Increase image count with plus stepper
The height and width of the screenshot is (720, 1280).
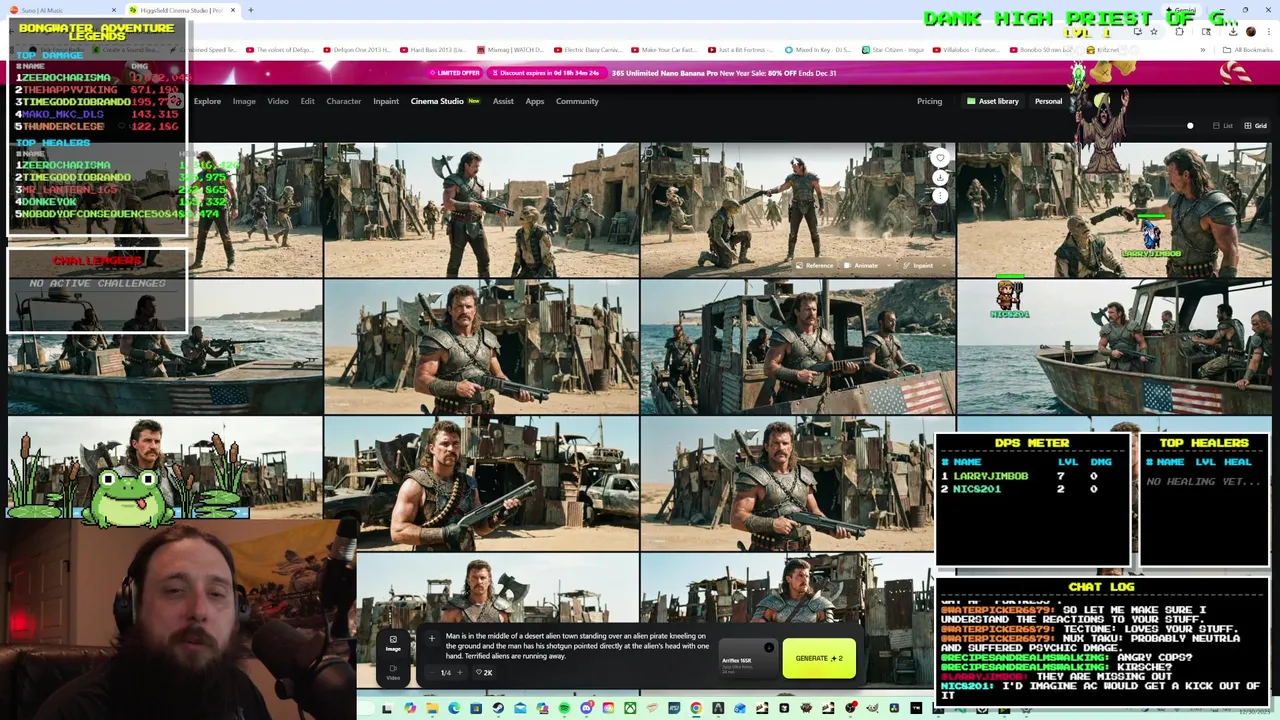[459, 672]
